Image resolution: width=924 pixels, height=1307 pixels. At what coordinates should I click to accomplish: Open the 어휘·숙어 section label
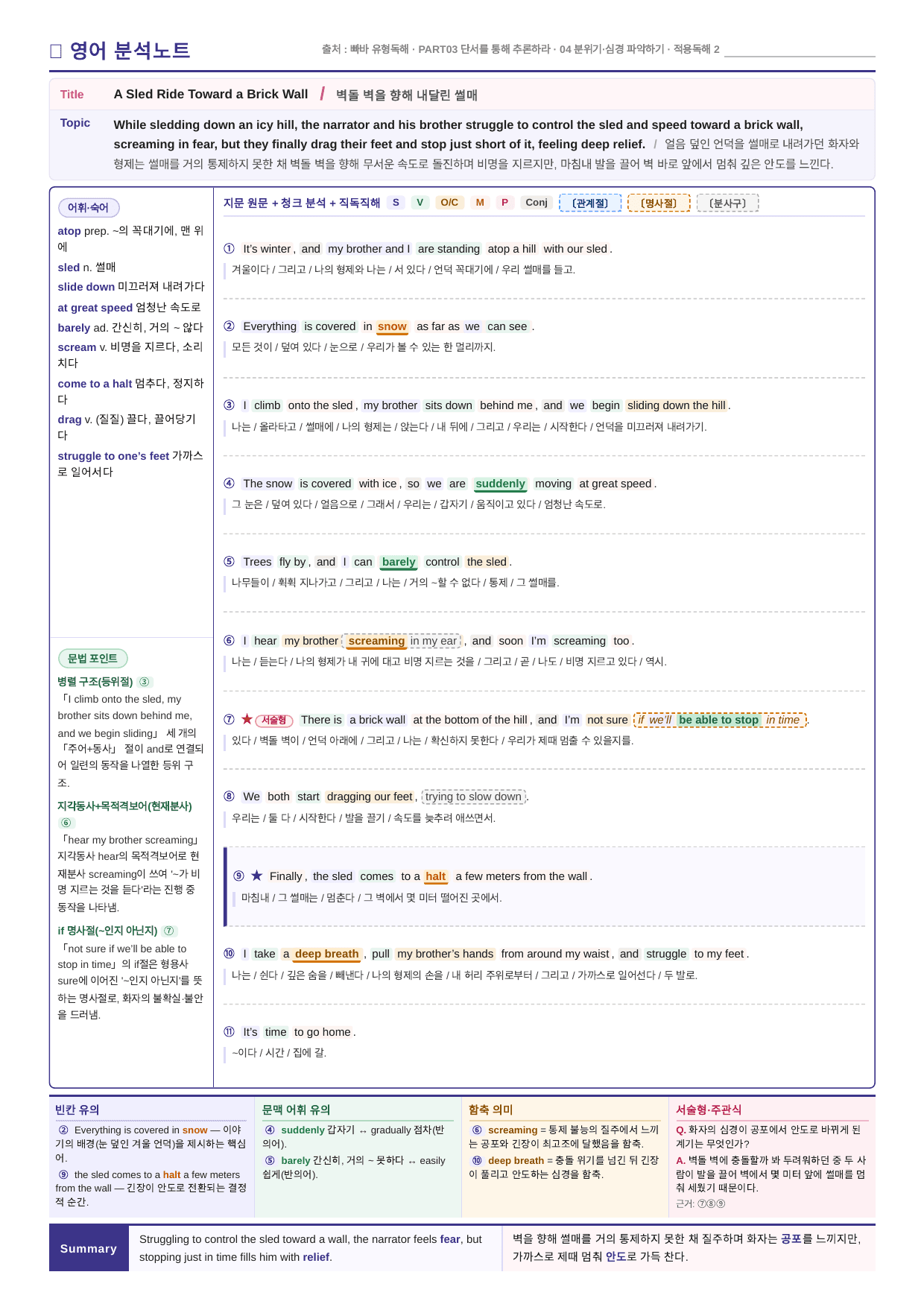[89, 208]
